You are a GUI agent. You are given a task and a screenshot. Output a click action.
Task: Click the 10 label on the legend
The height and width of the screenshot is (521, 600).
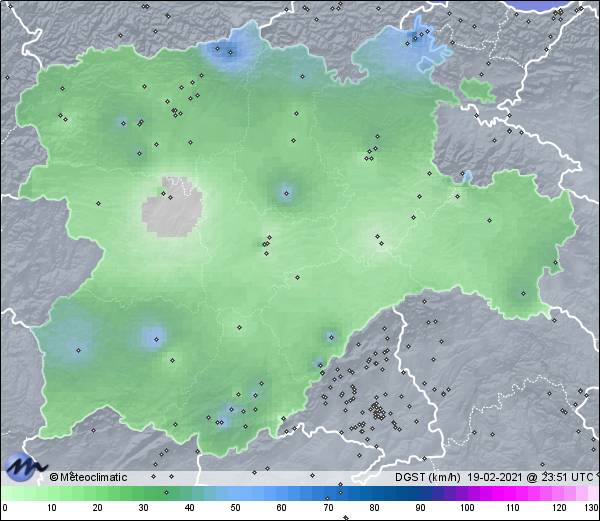pos(52,508)
